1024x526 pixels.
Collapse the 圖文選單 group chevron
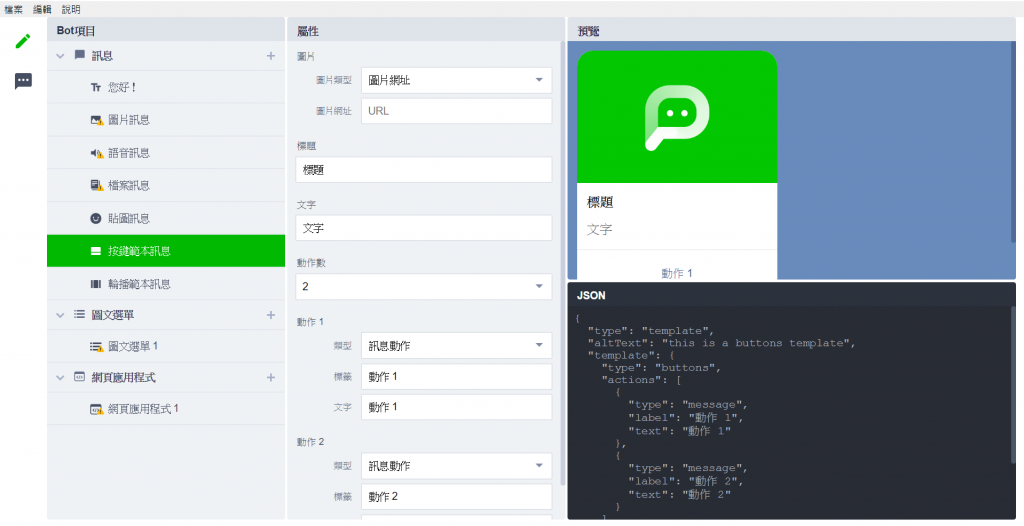60,315
